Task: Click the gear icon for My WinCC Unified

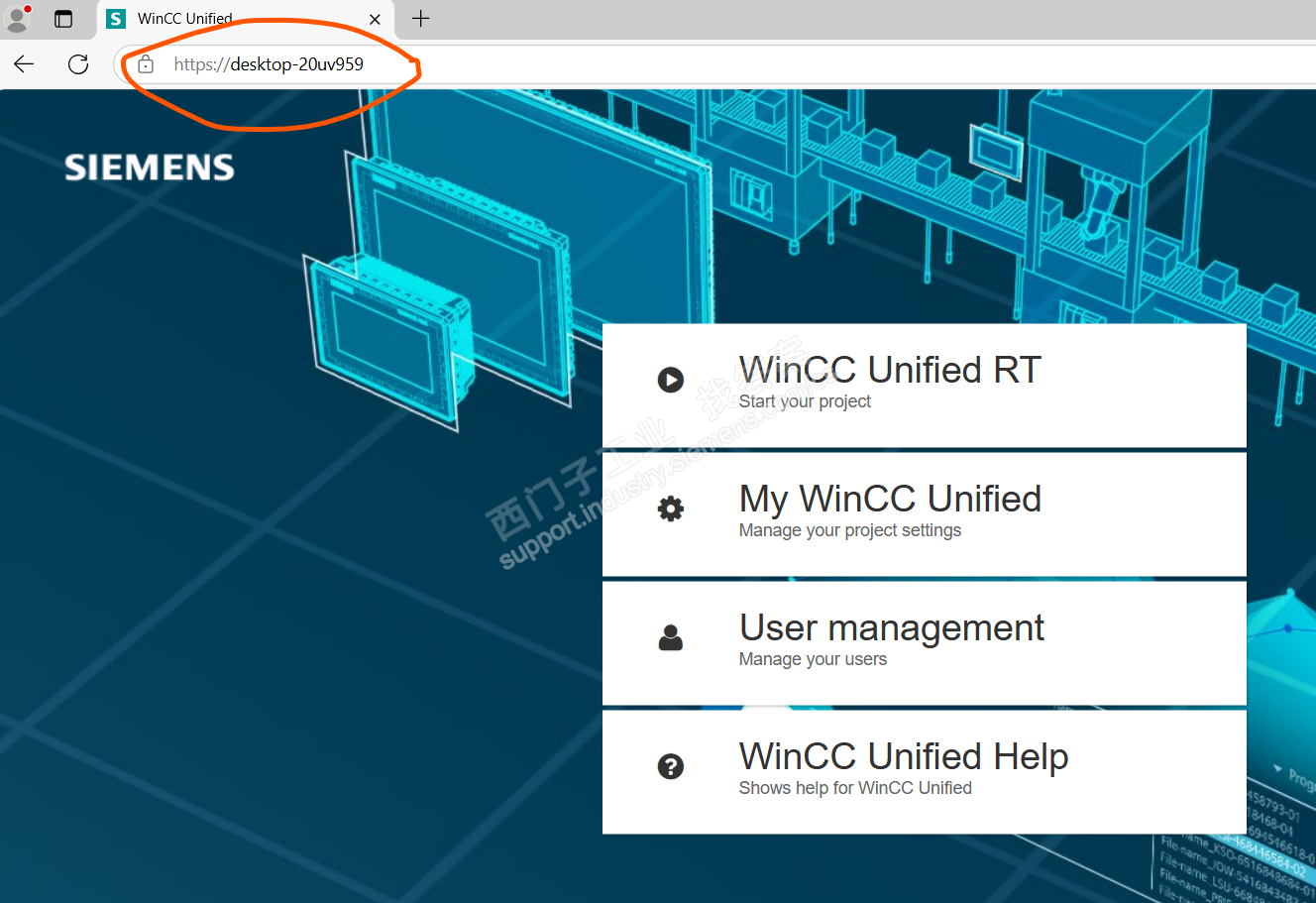Action: click(x=671, y=508)
